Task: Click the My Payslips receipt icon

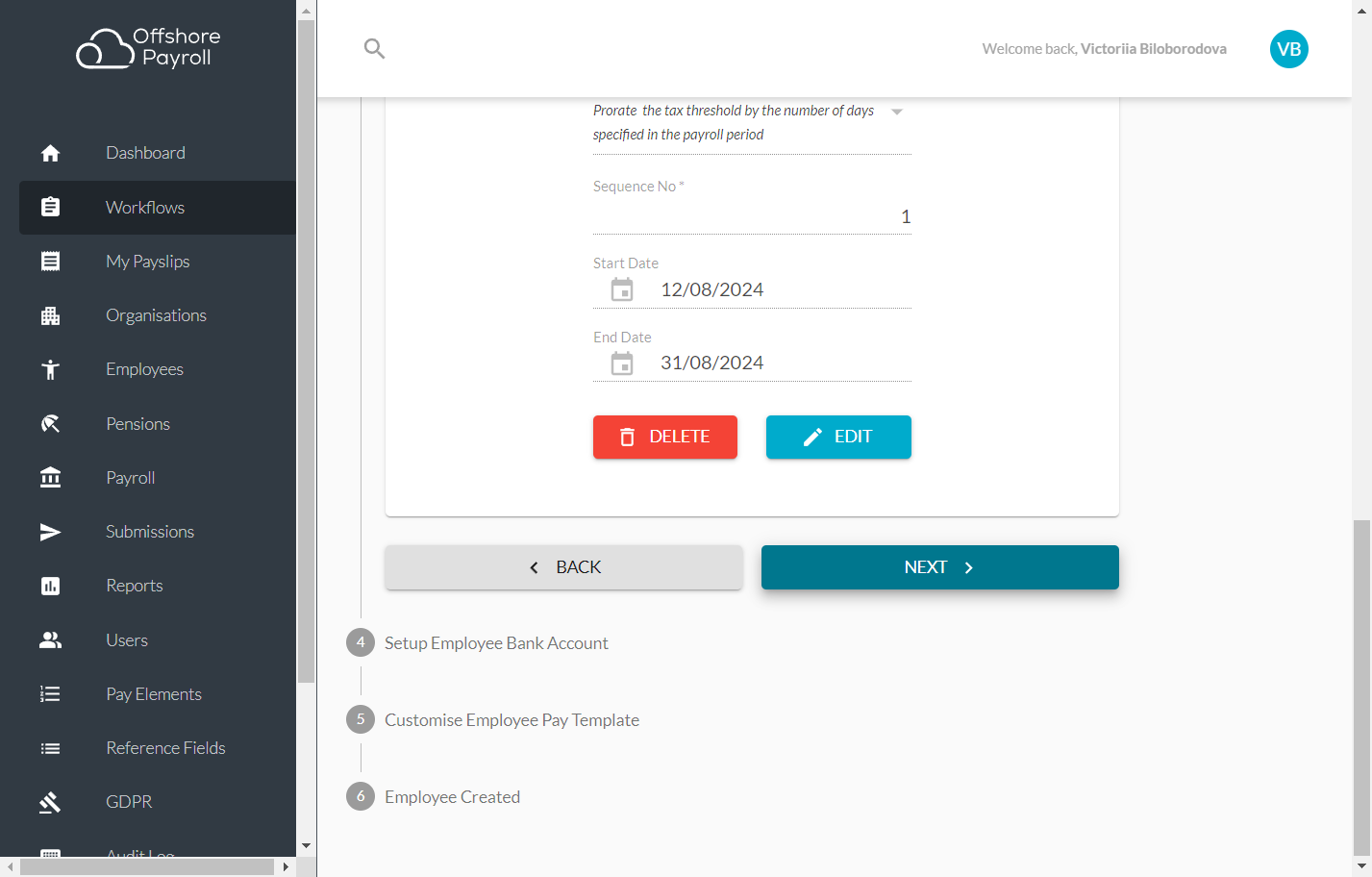Action: [51, 261]
